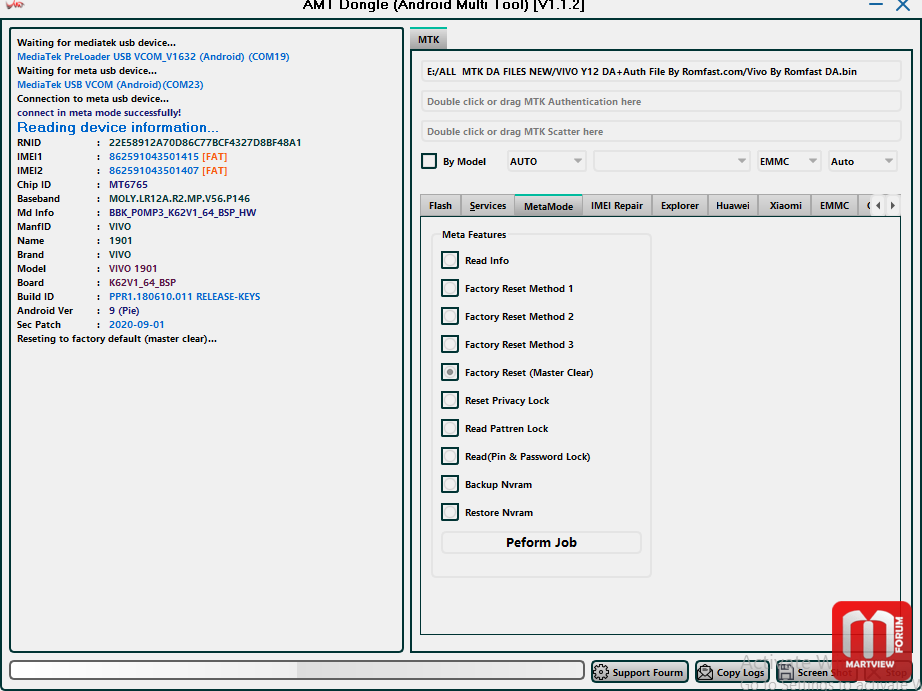The height and width of the screenshot is (691, 922).
Task: Open the empty model dropdown
Action: 671,161
